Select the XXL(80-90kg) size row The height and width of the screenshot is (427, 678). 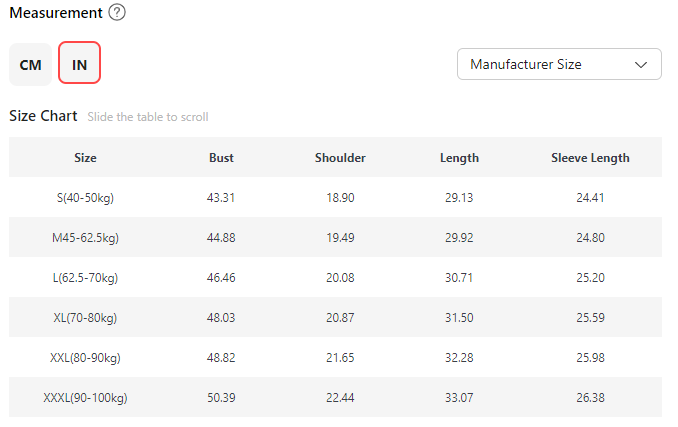(x=86, y=357)
